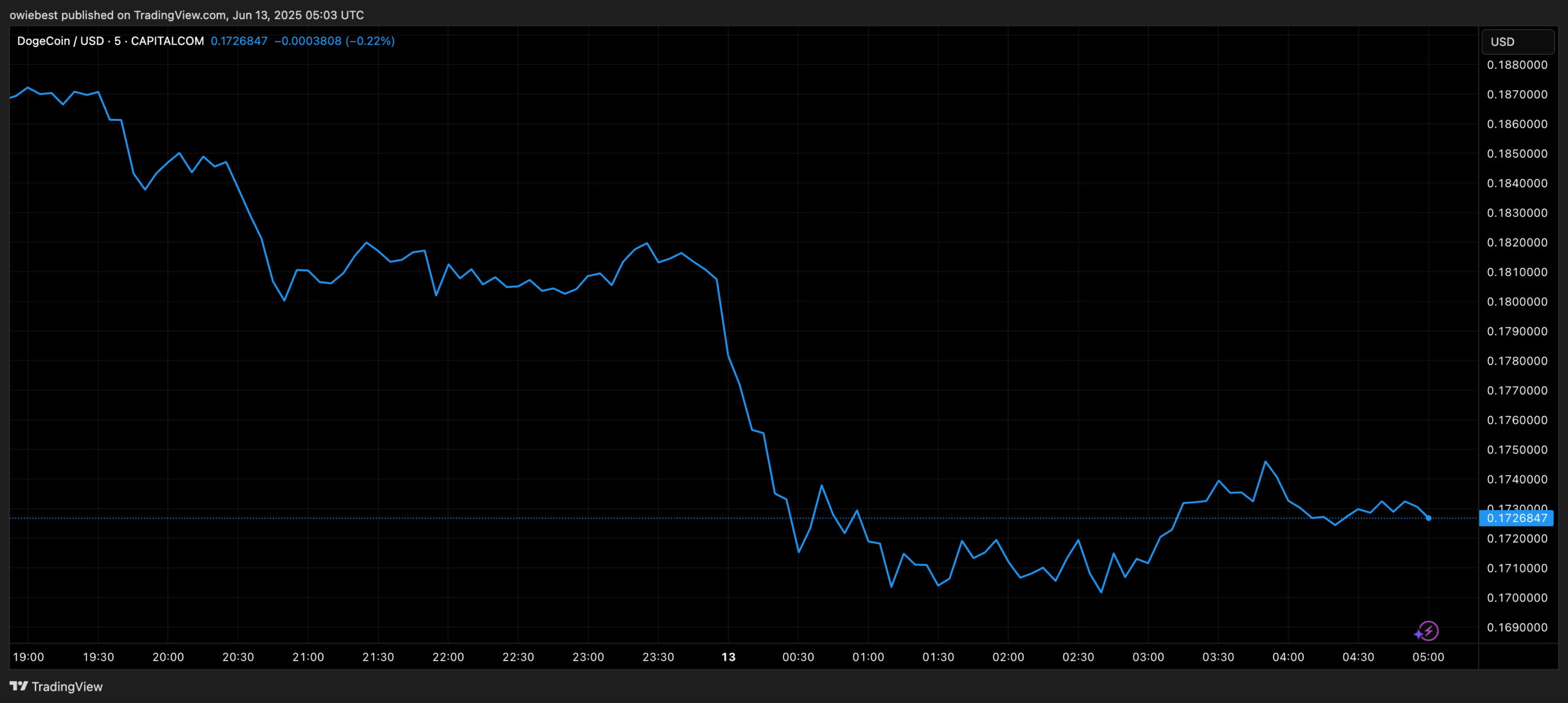Click the 0.1770000 price axis label

tap(1517, 390)
